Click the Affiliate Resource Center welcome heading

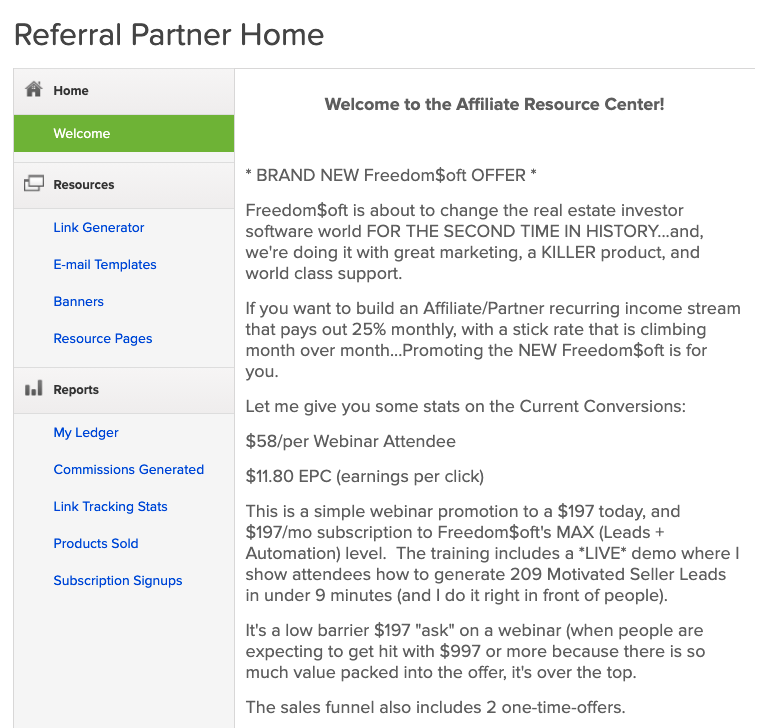coord(494,104)
